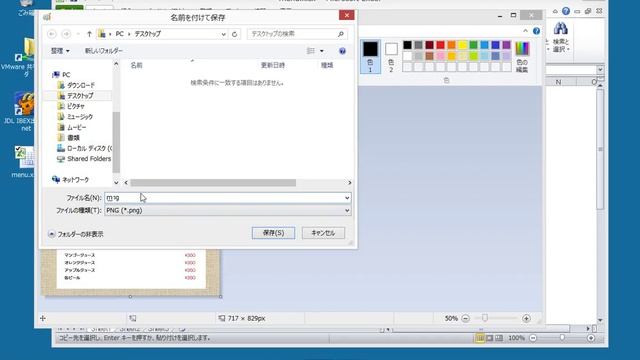The image size is (640, 360).
Task: Open menu.xlsx desktop icon
Action: 24,162
